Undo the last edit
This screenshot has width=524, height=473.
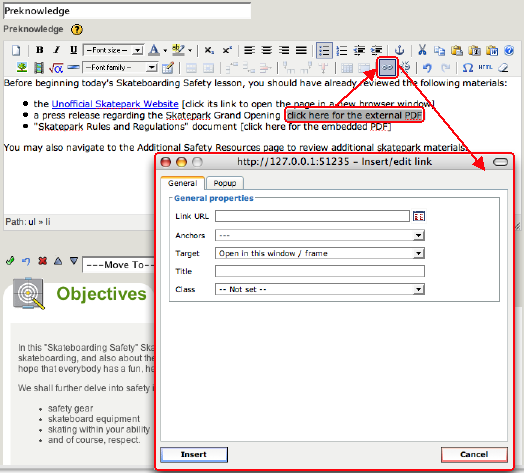[x=427, y=68]
